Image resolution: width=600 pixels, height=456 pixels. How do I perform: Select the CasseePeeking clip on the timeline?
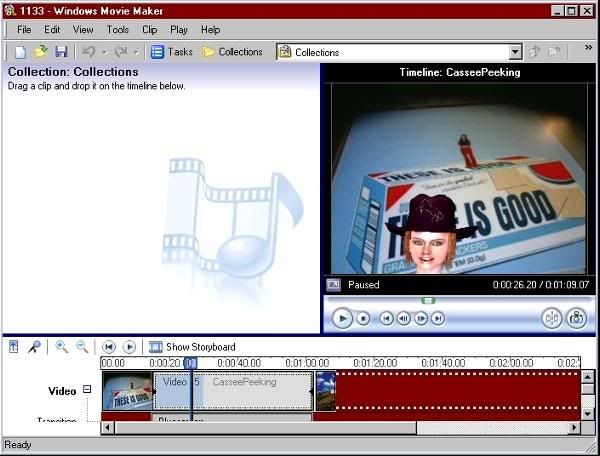tap(233, 391)
